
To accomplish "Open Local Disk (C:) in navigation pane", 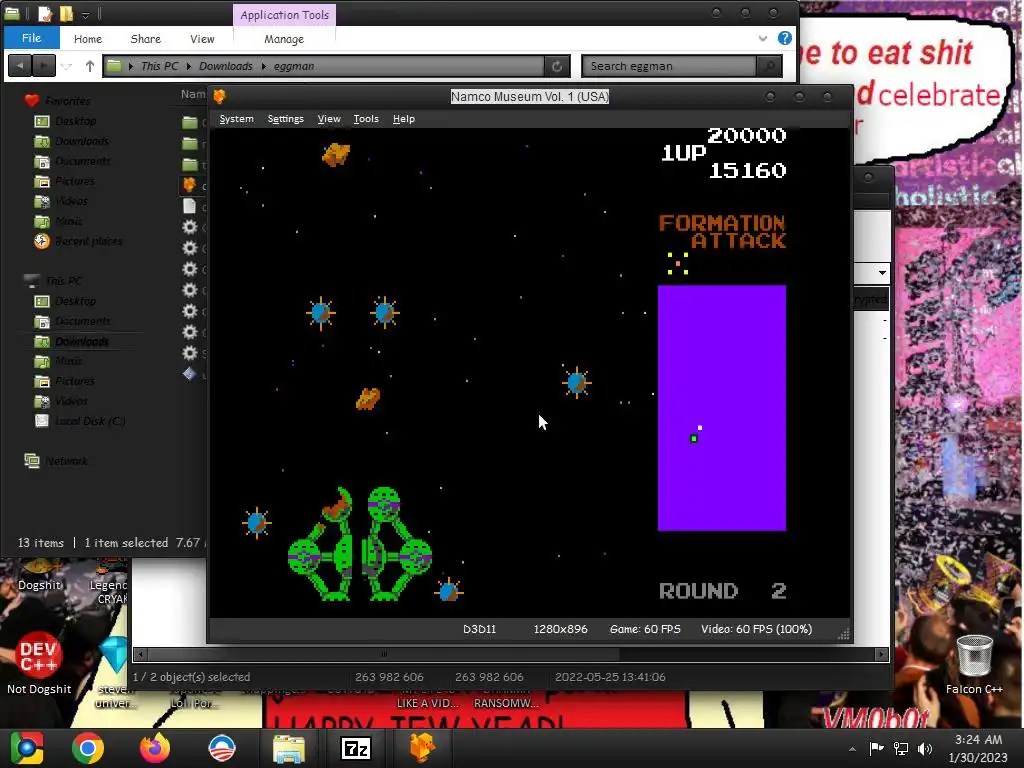I will click(x=90, y=421).
